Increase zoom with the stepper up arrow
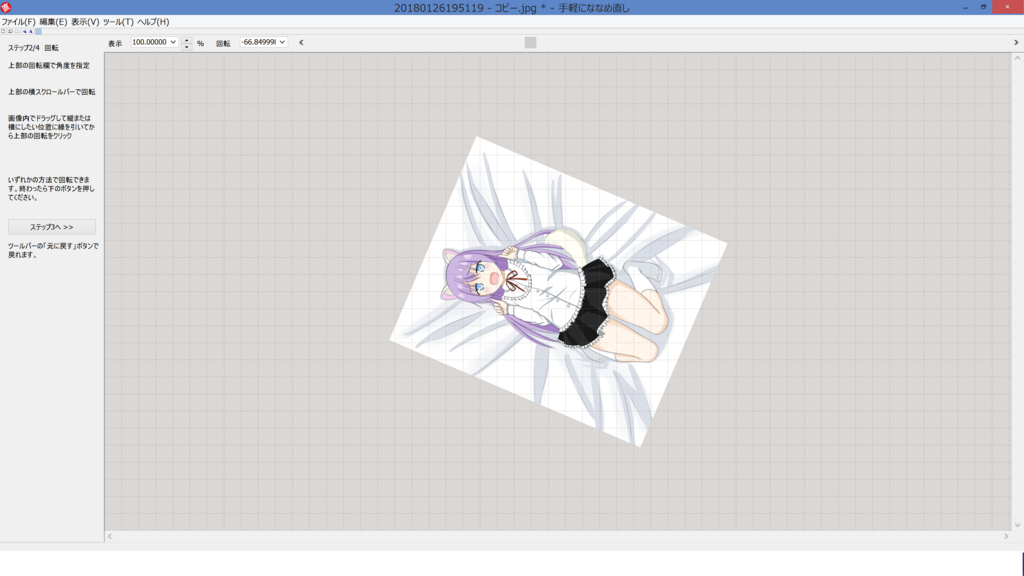1024x576 pixels. pyautogui.click(x=187, y=40)
